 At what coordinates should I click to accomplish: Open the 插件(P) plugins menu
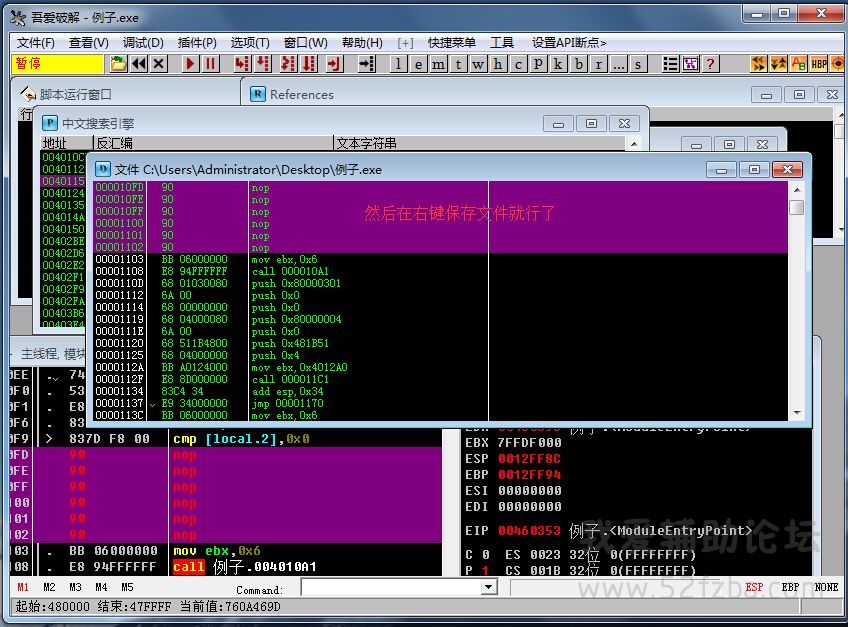coord(197,42)
